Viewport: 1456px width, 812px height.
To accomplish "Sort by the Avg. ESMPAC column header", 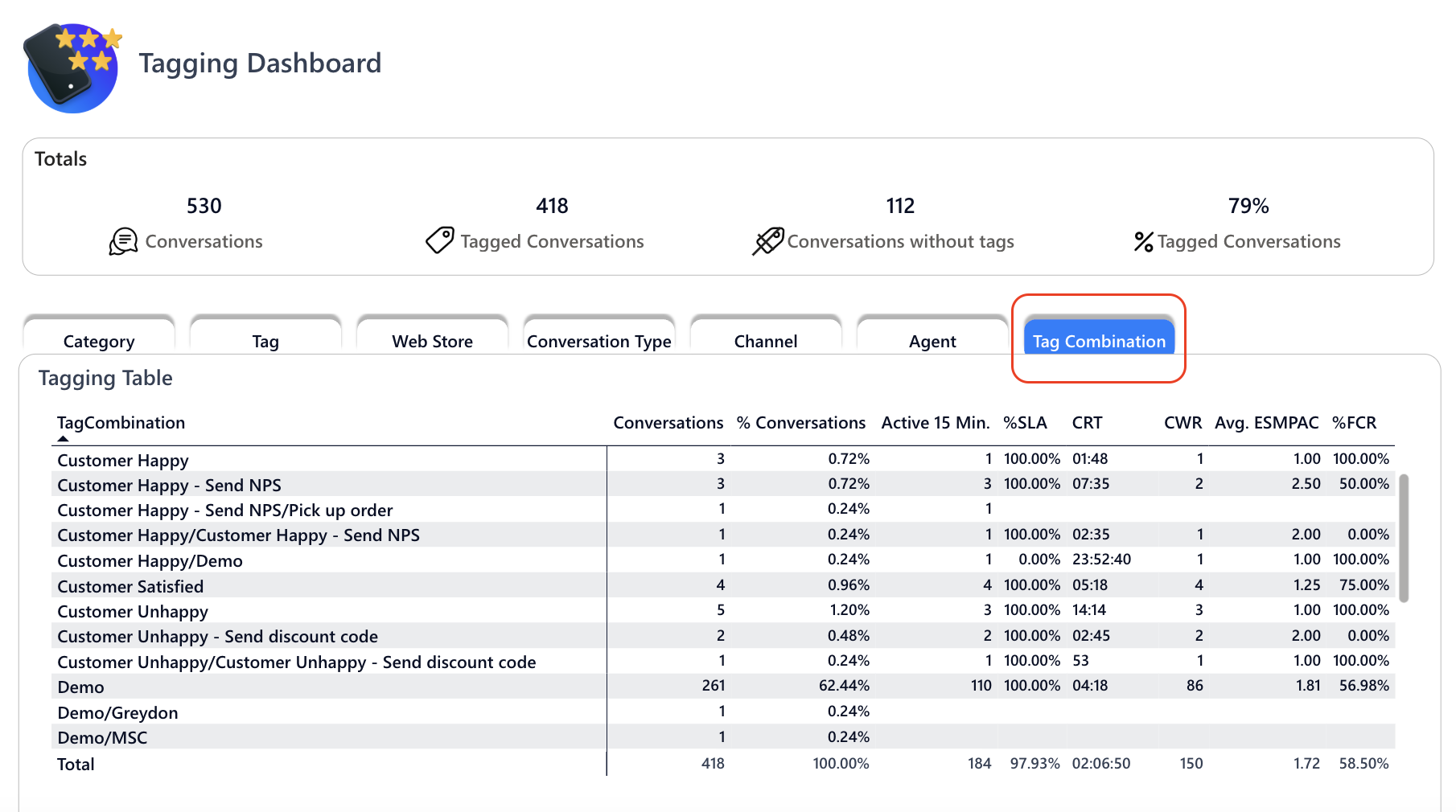I will pos(1266,423).
